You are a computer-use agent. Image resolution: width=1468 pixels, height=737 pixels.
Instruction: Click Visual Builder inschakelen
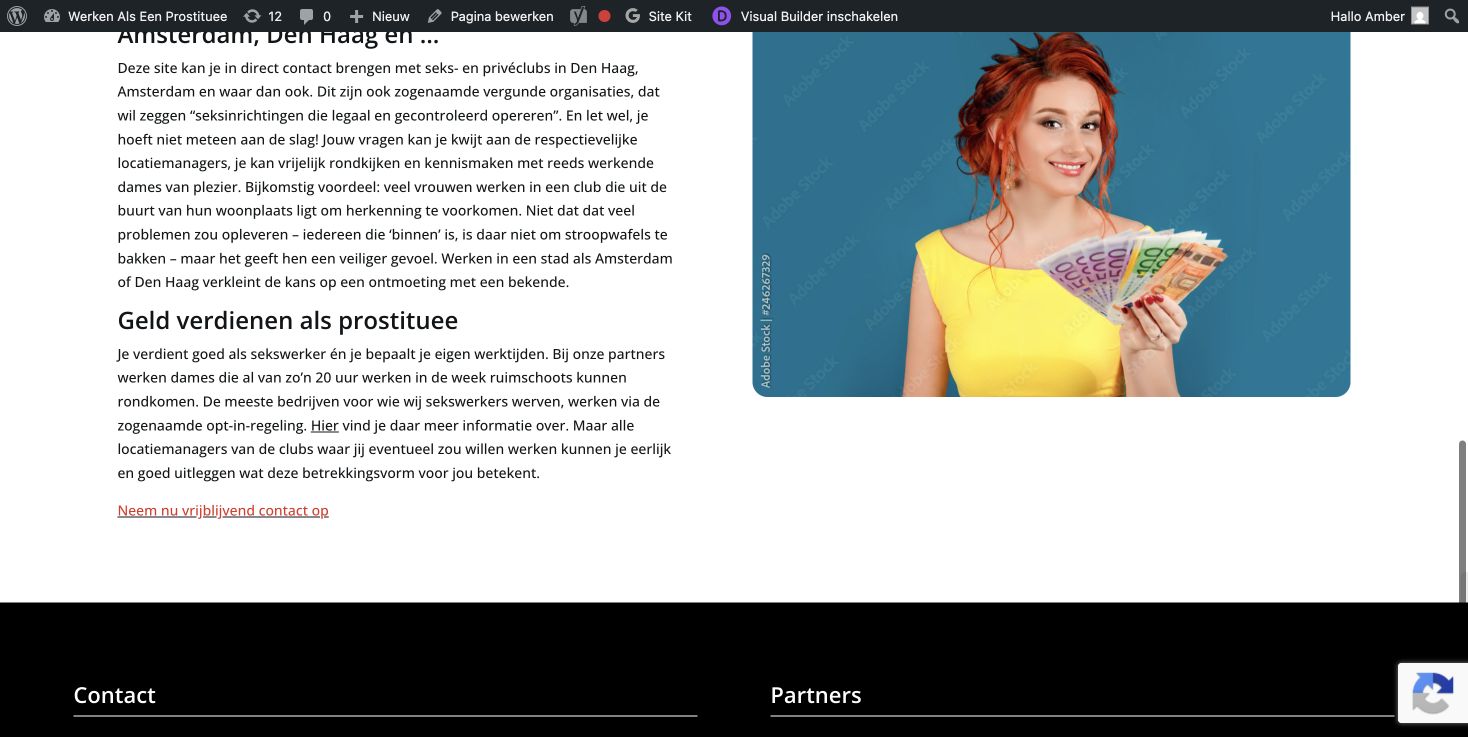819,16
